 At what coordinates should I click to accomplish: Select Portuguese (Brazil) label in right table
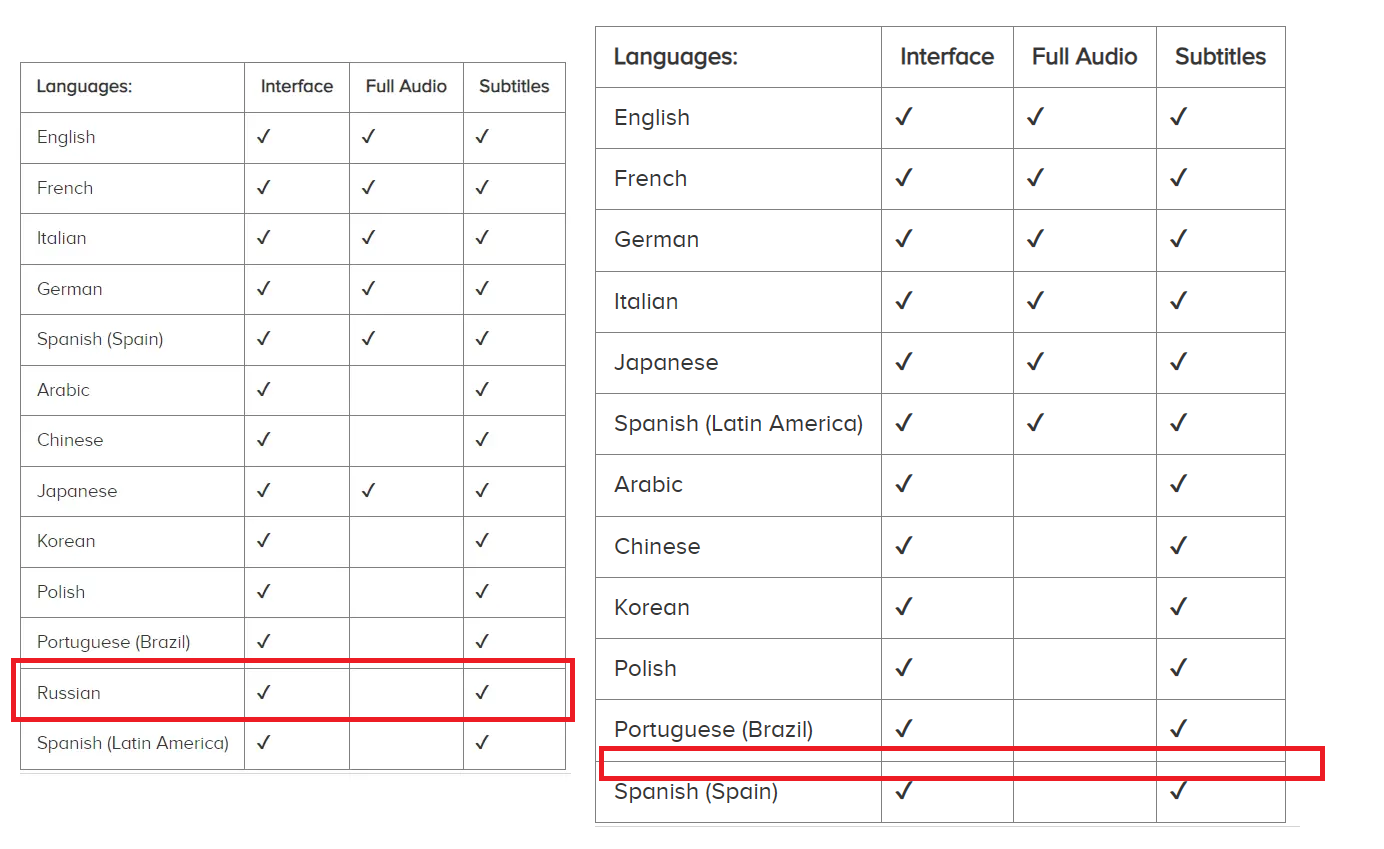[713, 730]
